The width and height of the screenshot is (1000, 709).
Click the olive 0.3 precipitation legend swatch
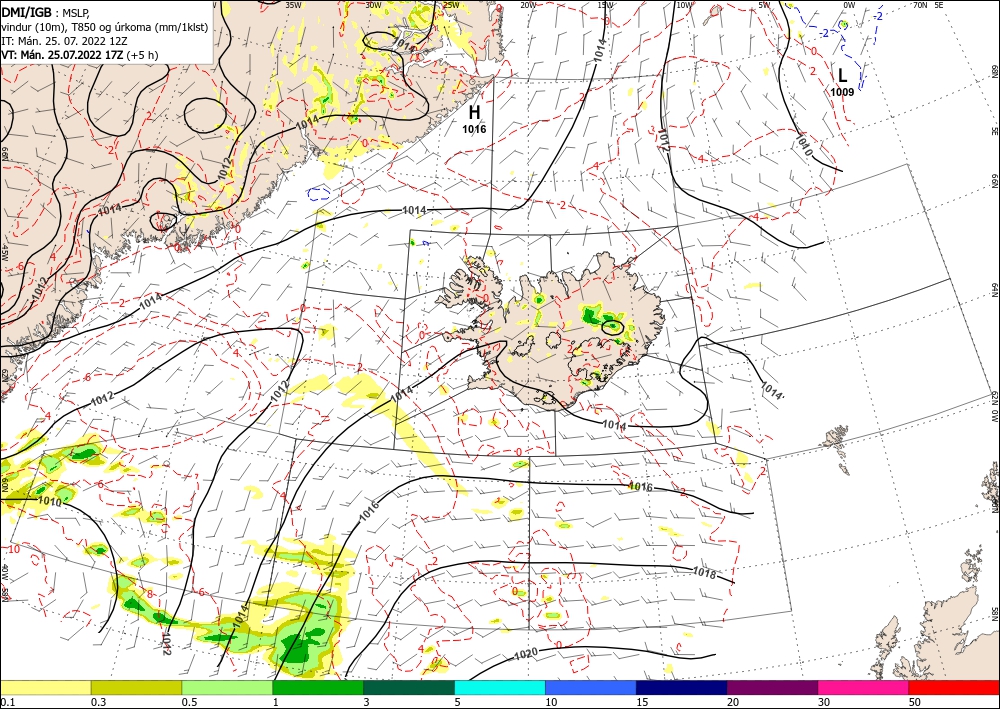click(136, 688)
